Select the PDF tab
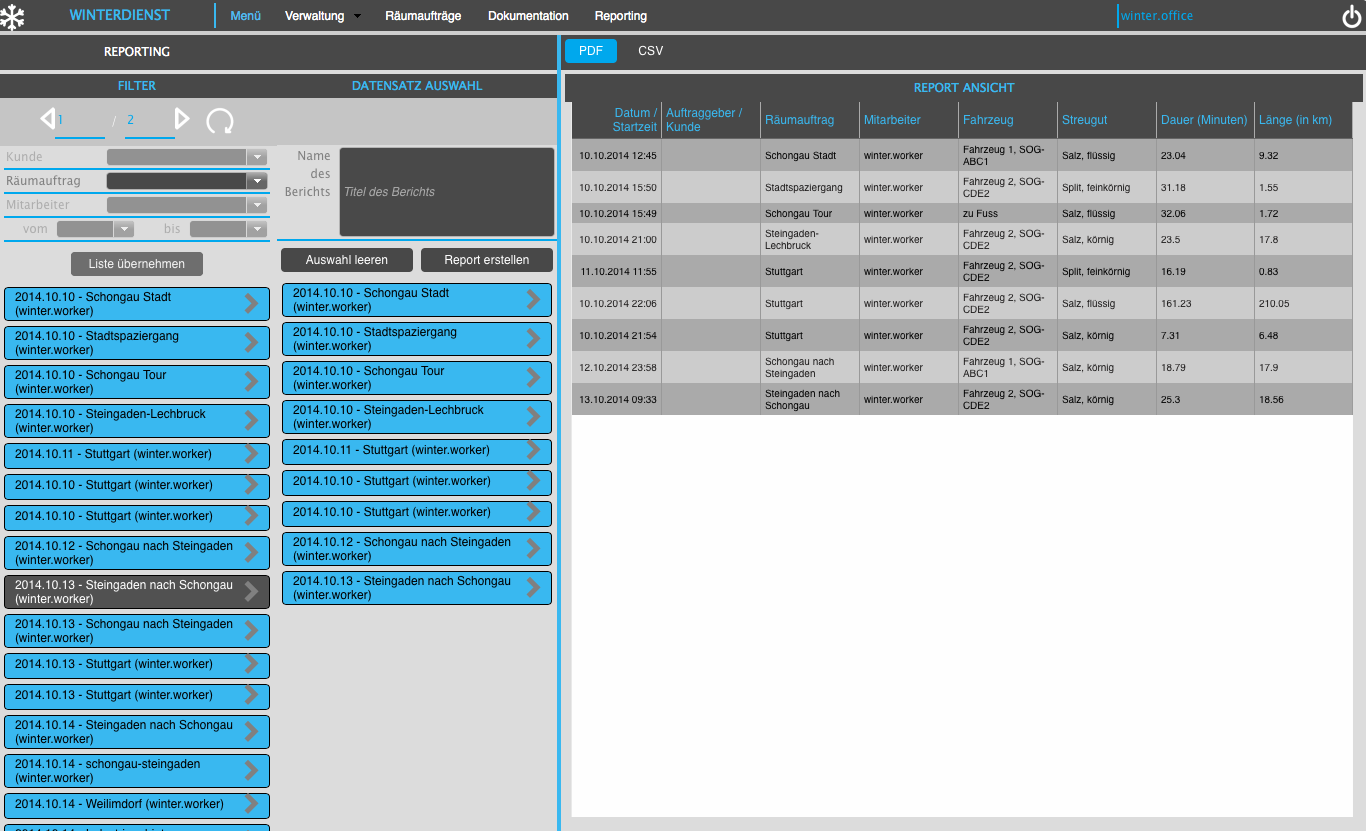 (591, 51)
